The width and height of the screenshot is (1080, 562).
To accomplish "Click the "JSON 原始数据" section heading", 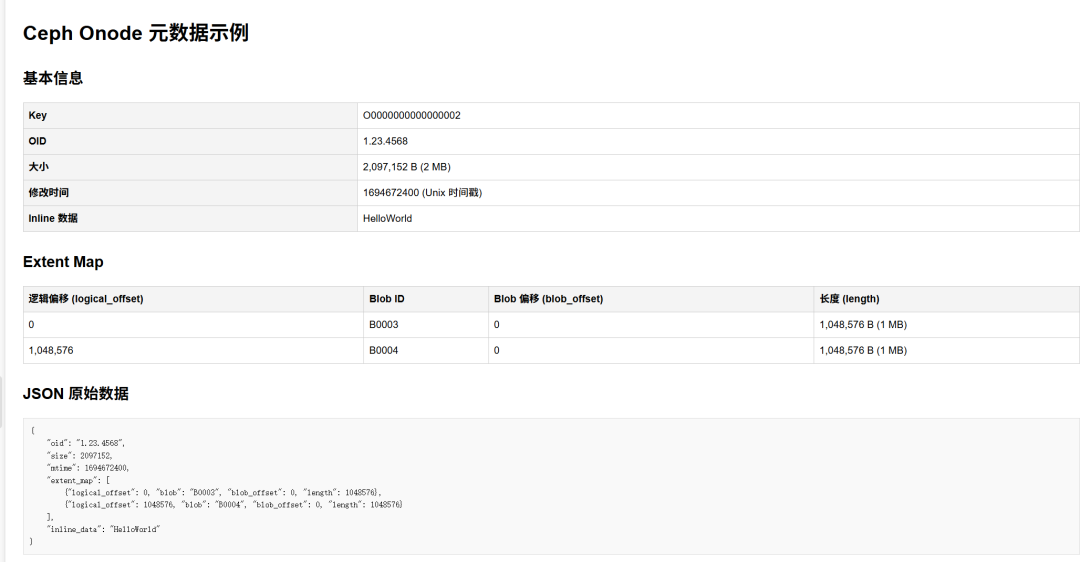I will click(x=76, y=394).
